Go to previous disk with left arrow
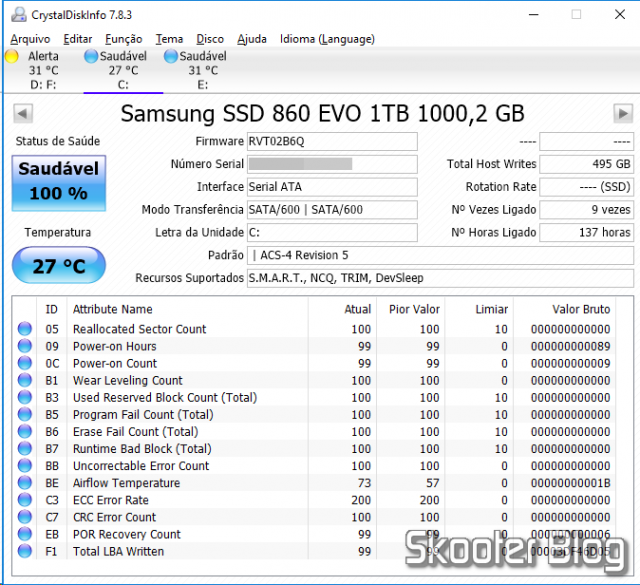The height and width of the screenshot is (585, 640). (23, 113)
